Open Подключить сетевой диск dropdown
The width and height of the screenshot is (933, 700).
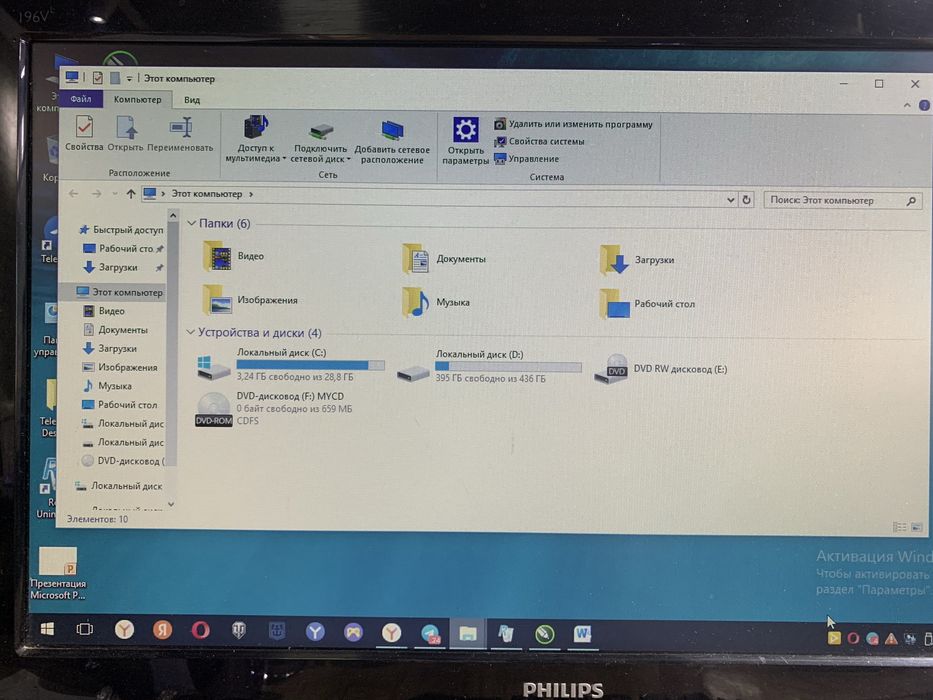[x=320, y=143]
